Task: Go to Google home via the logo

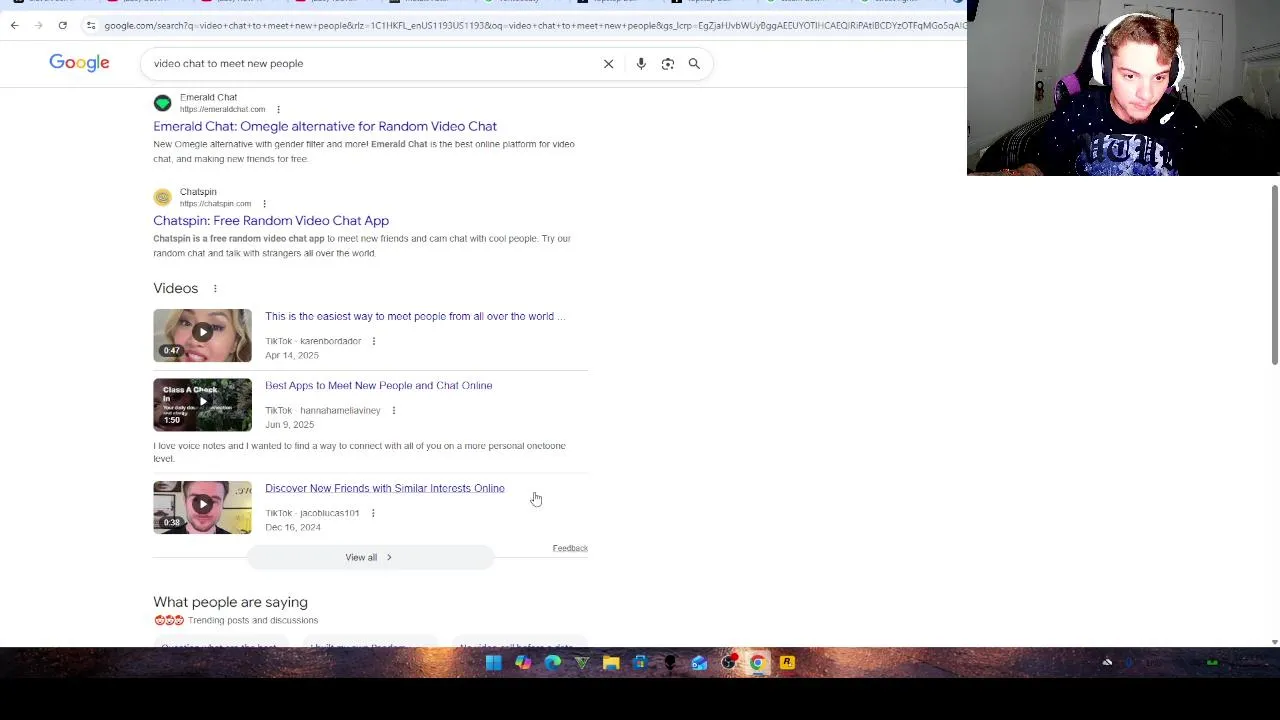Action: click(x=79, y=63)
